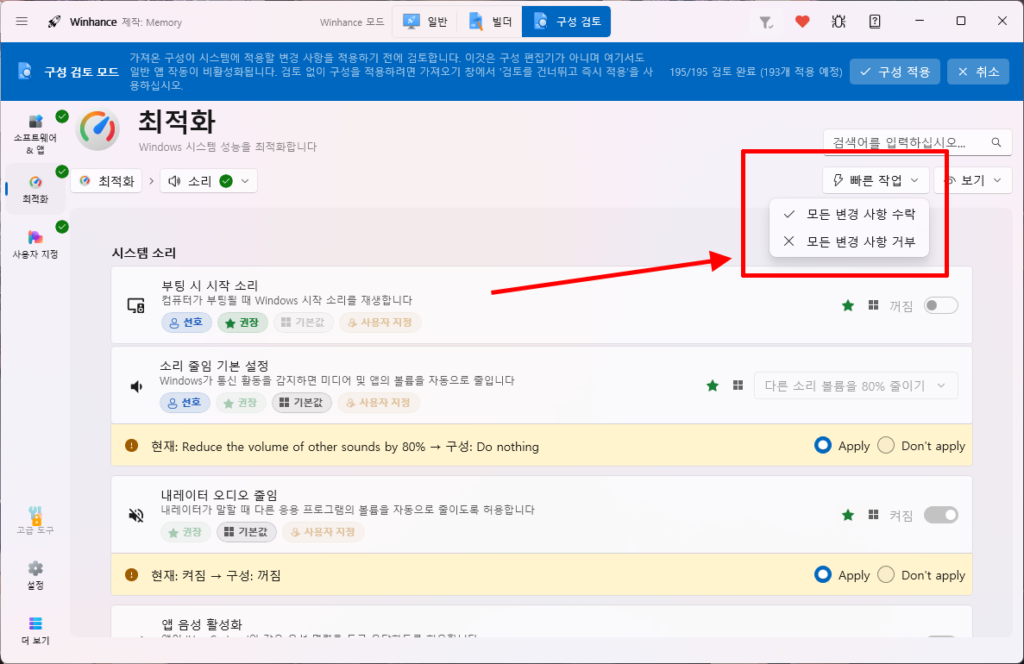The image size is (1024, 664).
Task: Toggle the 내레이터 오디오 줄임 switch
Action: pyautogui.click(x=940, y=515)
